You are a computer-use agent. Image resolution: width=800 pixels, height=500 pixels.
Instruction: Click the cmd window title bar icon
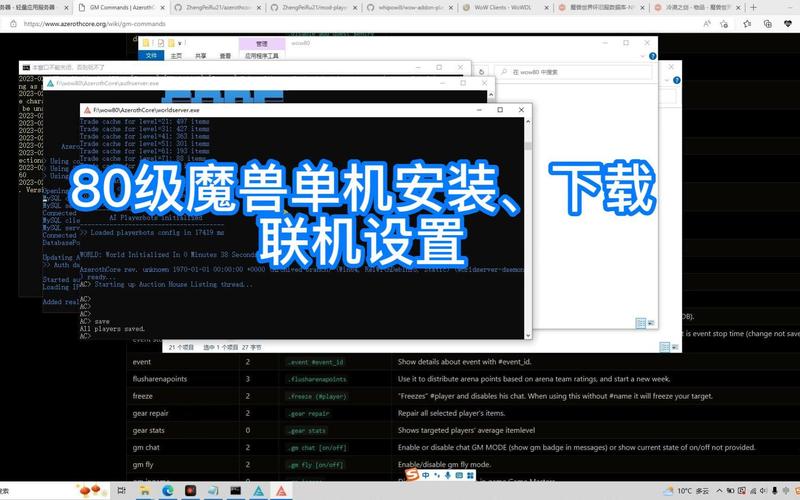pyautogui.click(x=26, y=67)
